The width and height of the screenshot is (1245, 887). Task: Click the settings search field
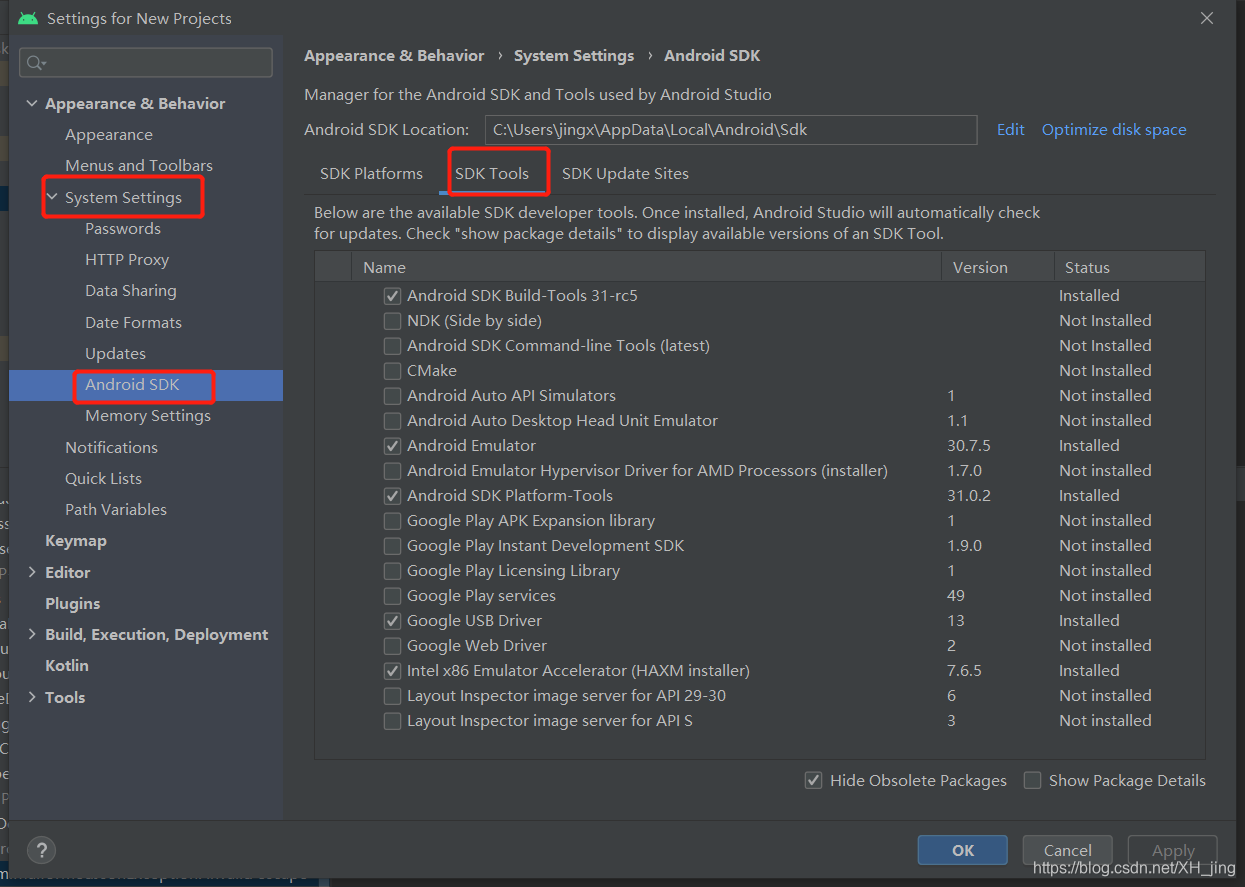[x=146, y=63]
